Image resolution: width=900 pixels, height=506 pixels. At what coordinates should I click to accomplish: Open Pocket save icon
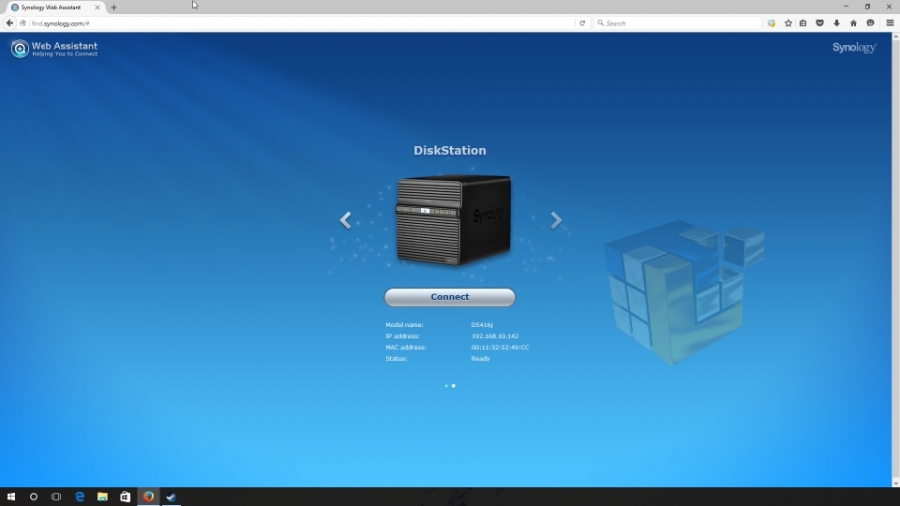pos(820,24)
